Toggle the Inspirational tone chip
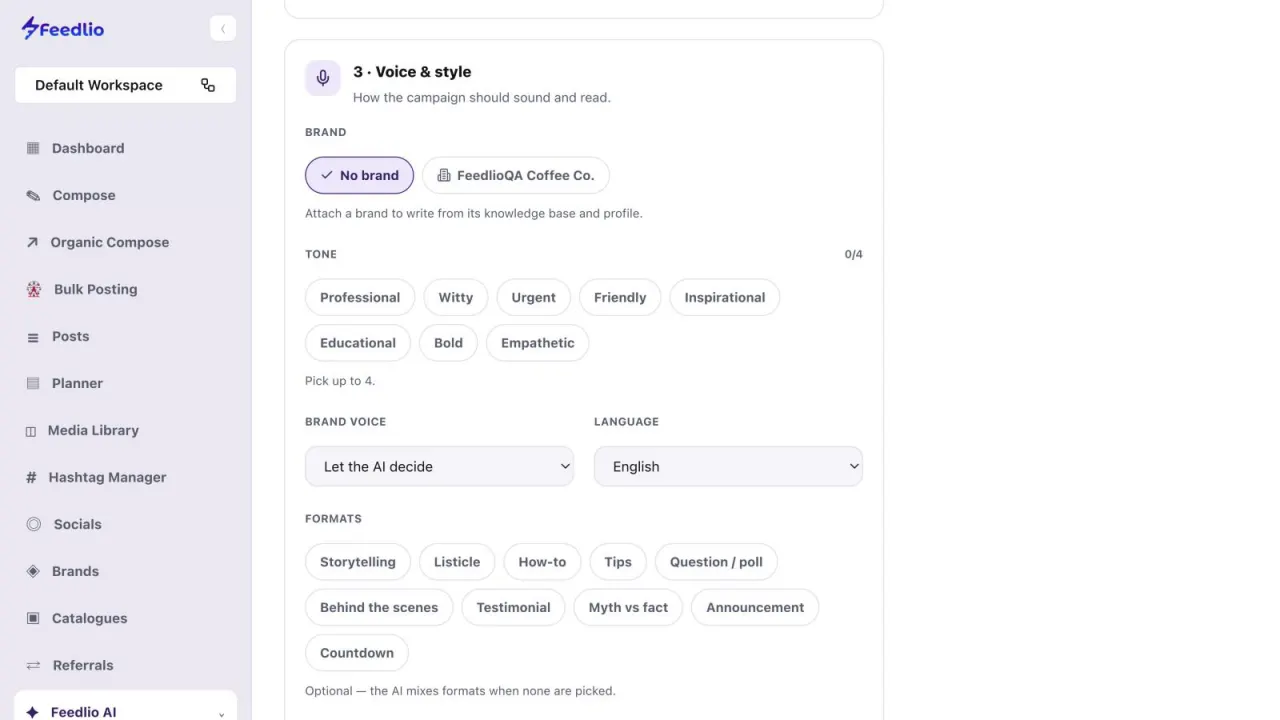Image resolution: width=1280 pixels, height=720 pixels. [x=725, y=297]
